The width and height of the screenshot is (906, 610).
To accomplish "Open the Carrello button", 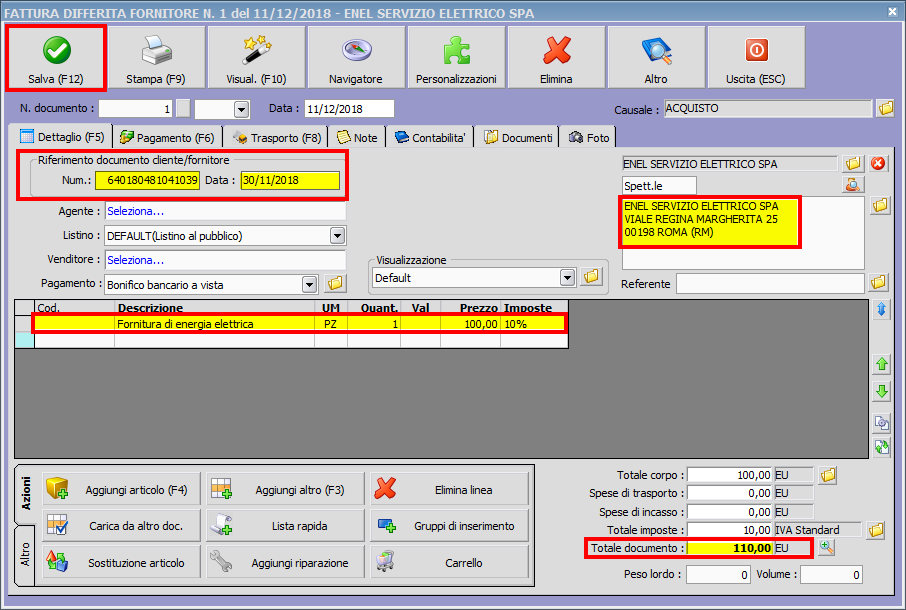I will point(450,562).
